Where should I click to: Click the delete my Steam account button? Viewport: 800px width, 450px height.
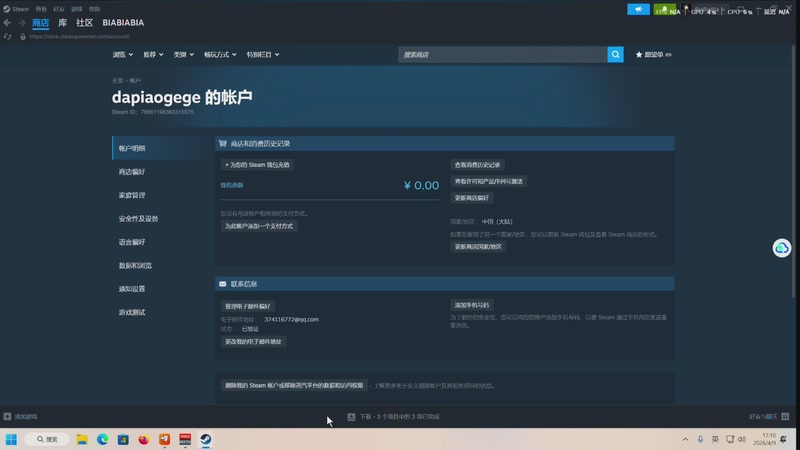tap(294, 385)
